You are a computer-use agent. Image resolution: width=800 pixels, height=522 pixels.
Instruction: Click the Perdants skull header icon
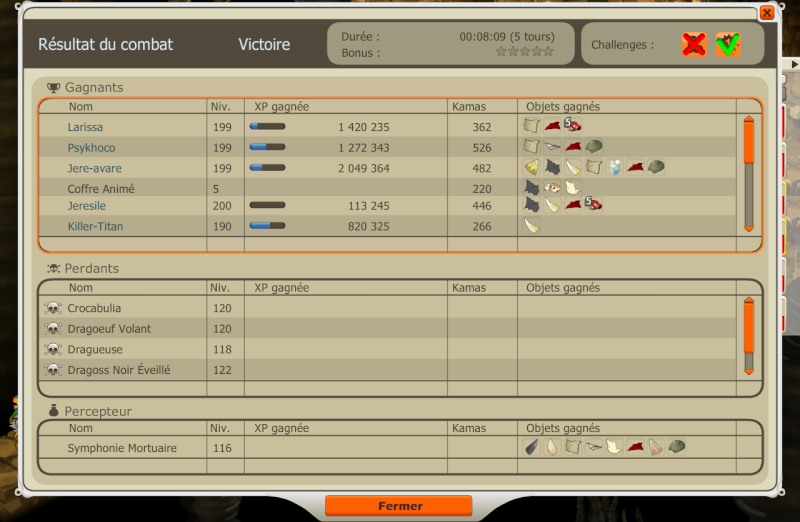pos(53,268)
